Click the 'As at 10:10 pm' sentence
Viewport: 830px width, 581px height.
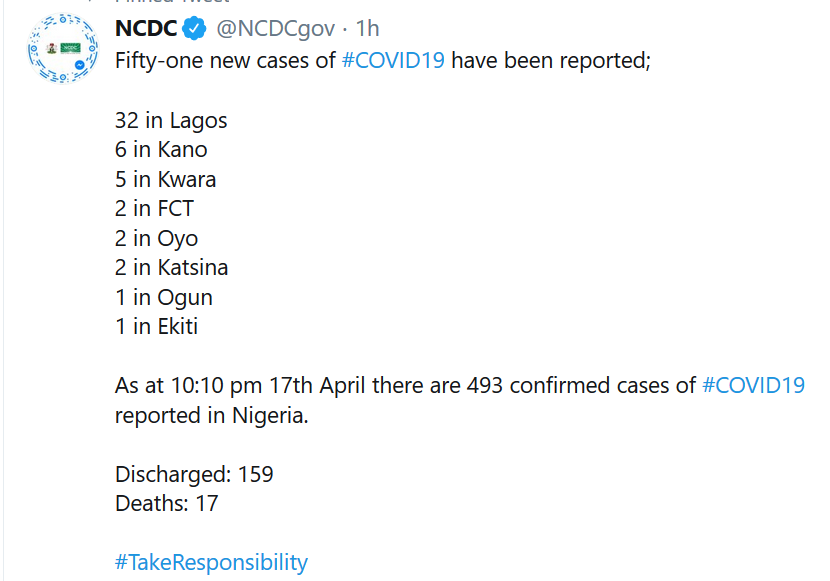point(400,385)
